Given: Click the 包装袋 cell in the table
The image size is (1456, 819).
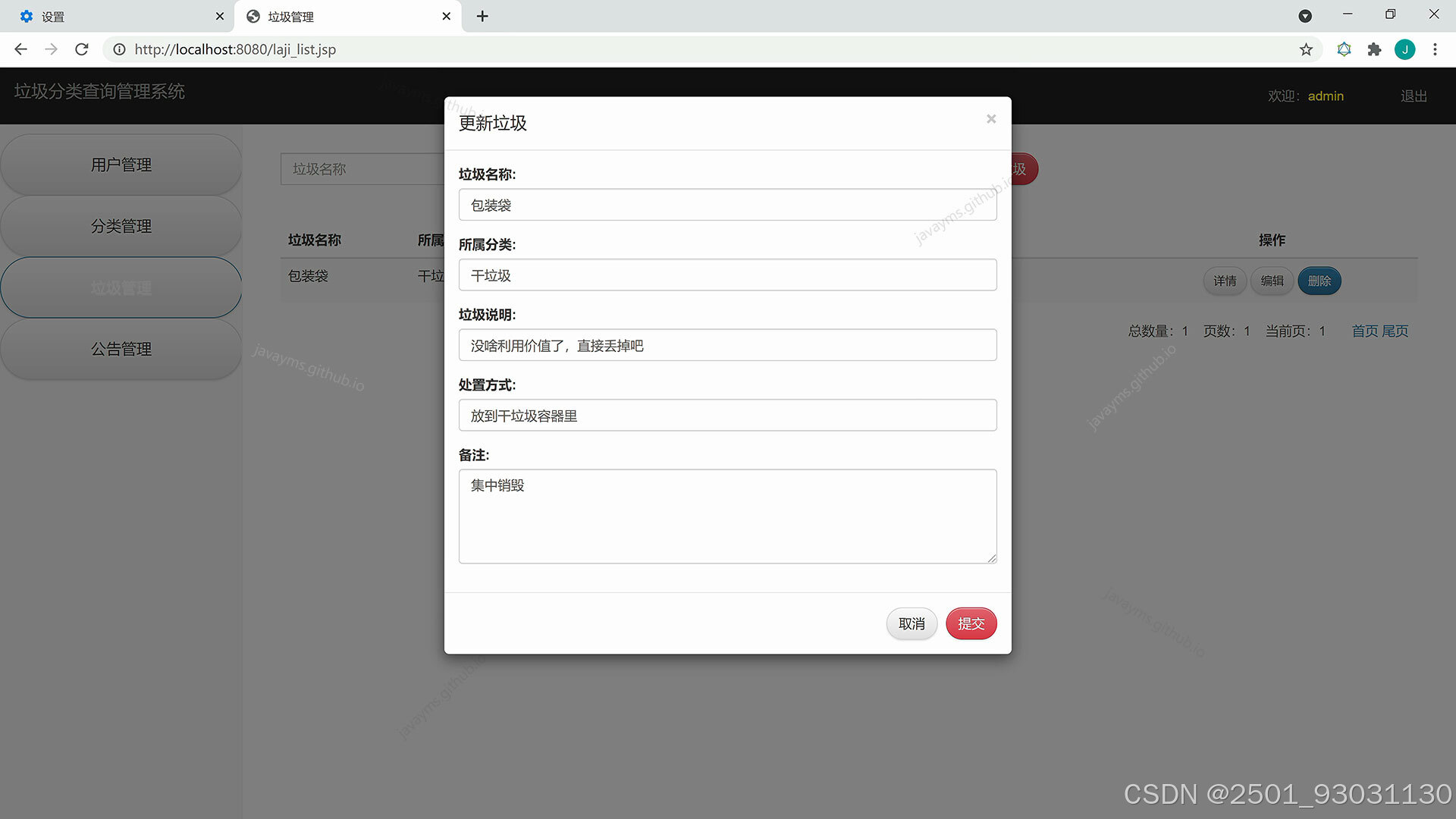Looking at the screenshot, I should click(x=308, y=276).
